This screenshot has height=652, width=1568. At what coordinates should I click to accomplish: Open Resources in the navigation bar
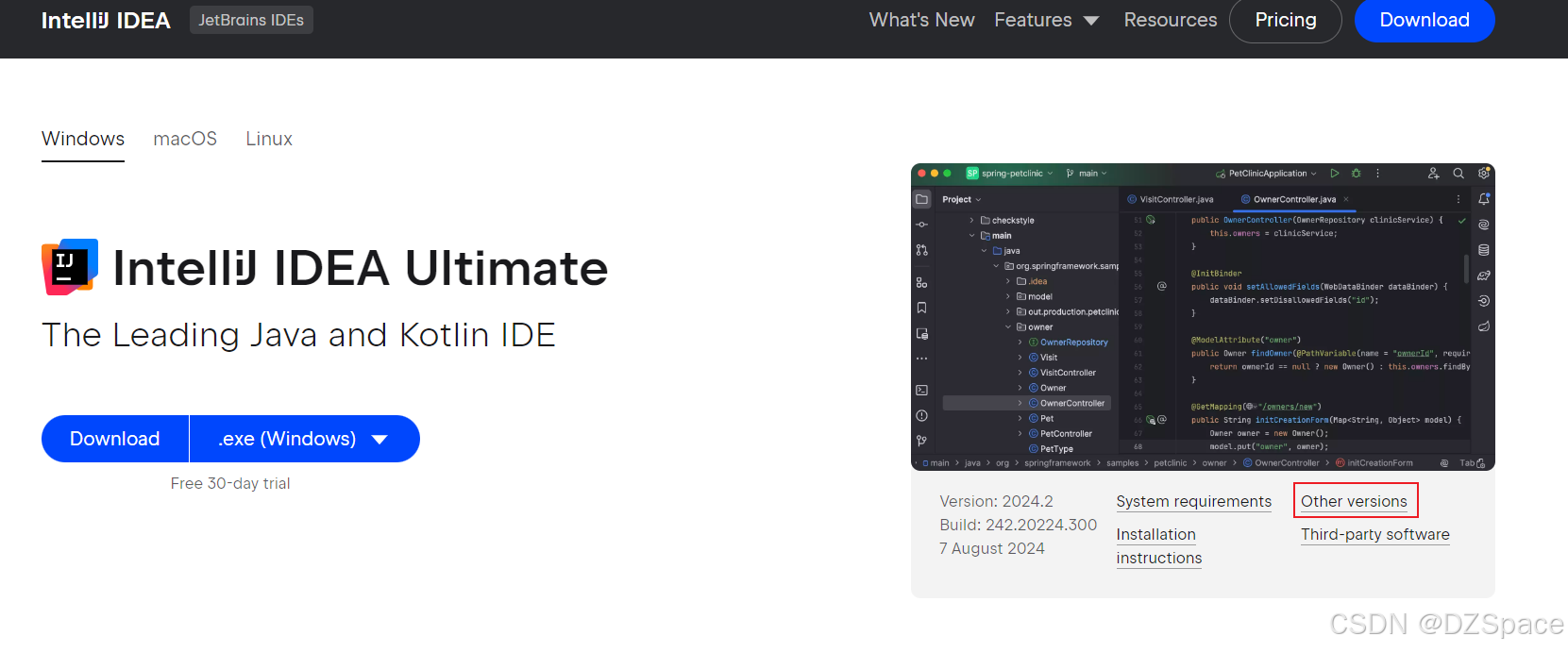1171,20
